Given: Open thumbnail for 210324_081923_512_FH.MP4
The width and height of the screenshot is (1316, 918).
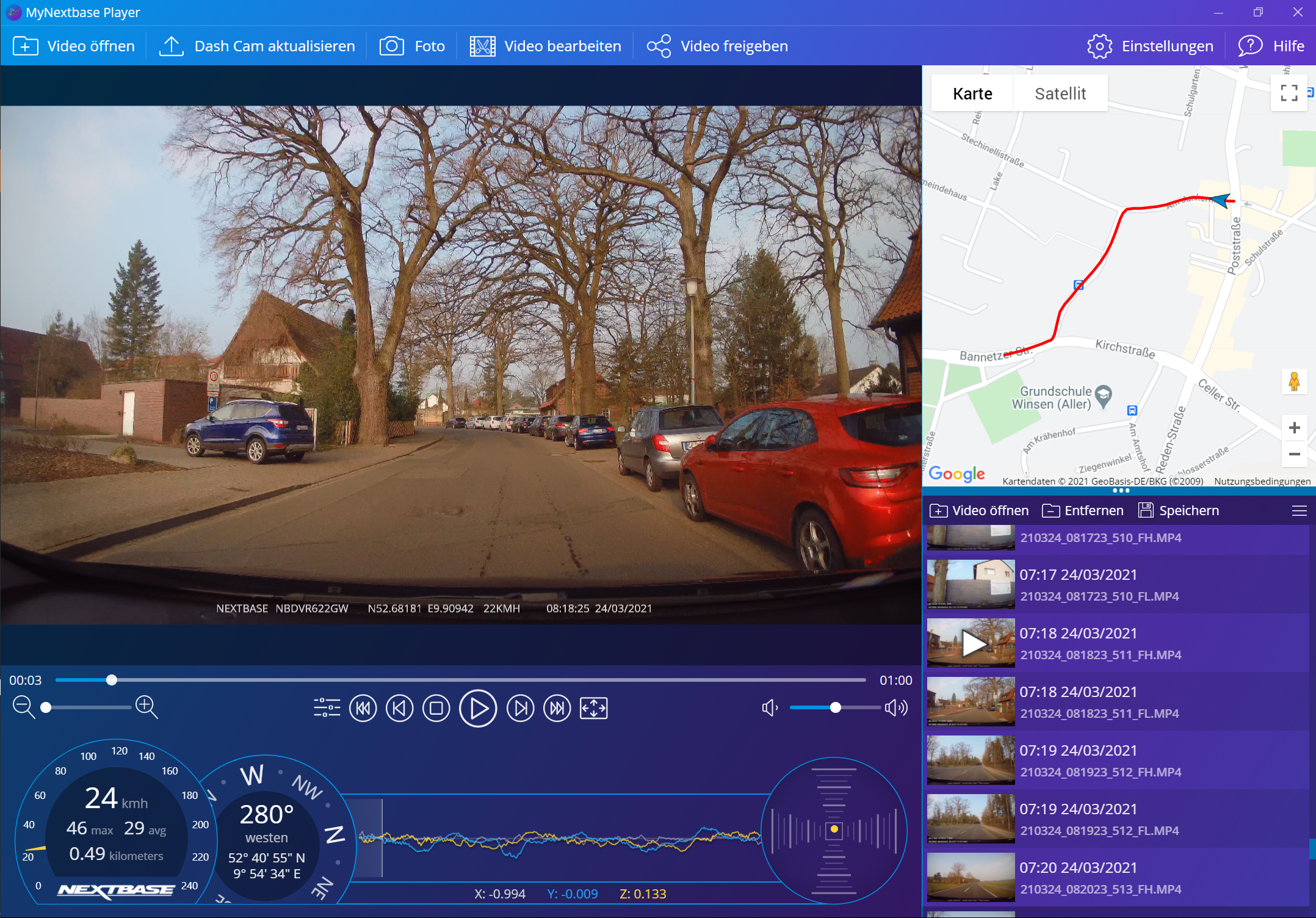Looking at the screenshot, I should pos(971,761).
